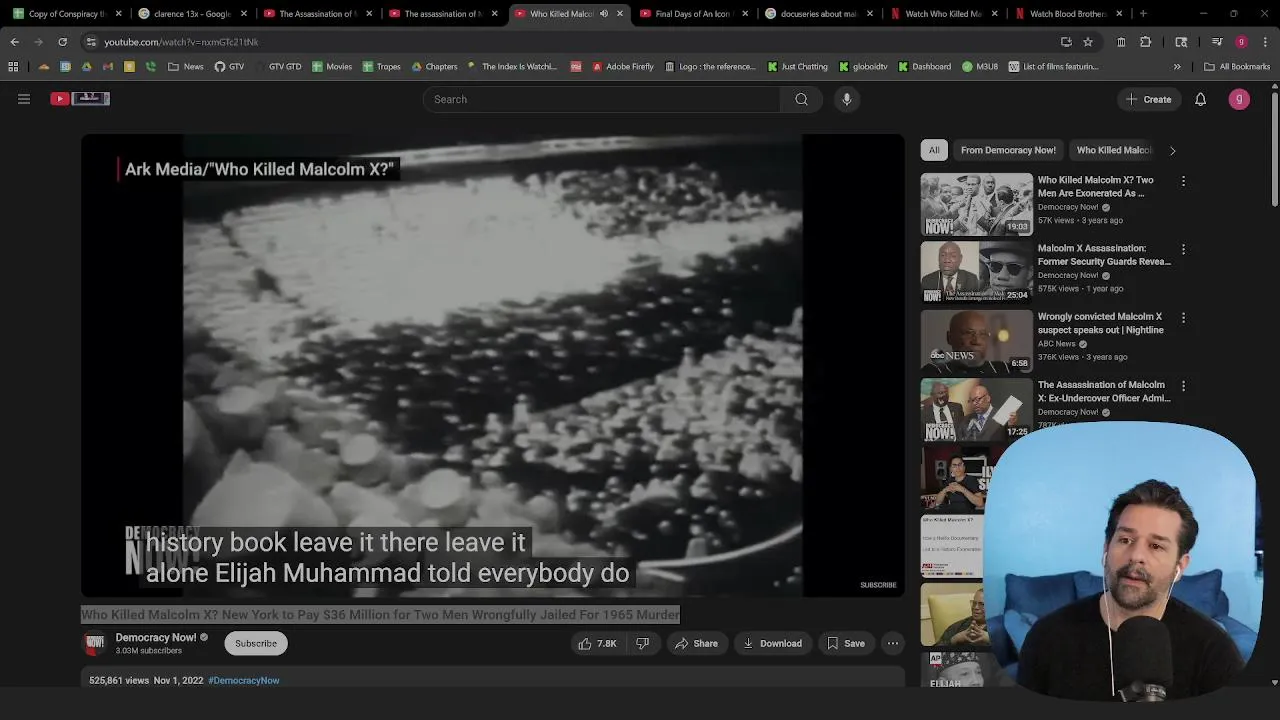
Task: Click the Create button
Action: click(x=1148, y=99)
